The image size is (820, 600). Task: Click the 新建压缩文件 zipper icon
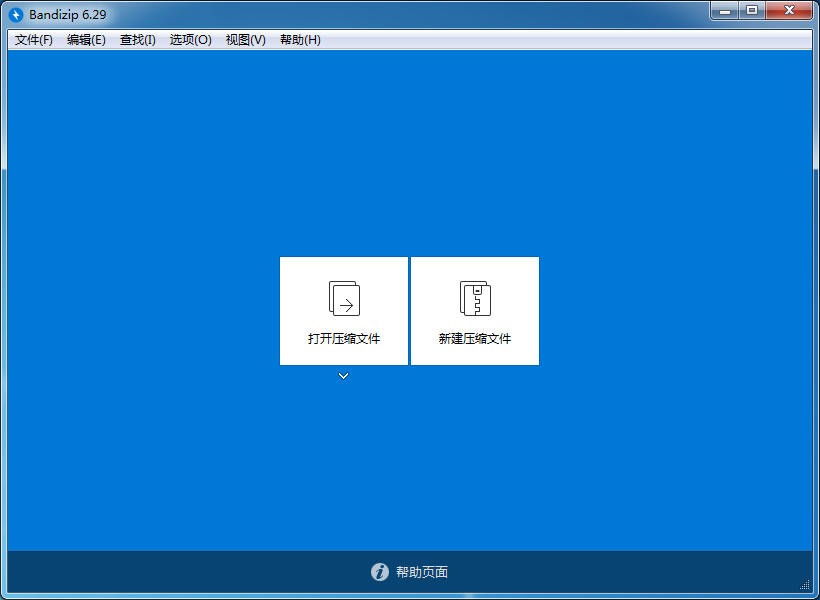pyautogui.click(x=475, y=298)
